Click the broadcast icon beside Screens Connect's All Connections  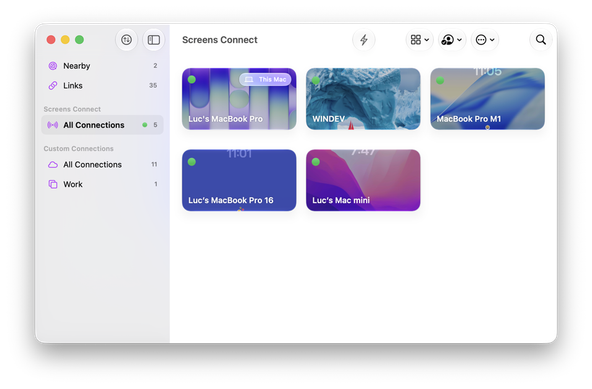pyautogui.click(x=52, y=125)
